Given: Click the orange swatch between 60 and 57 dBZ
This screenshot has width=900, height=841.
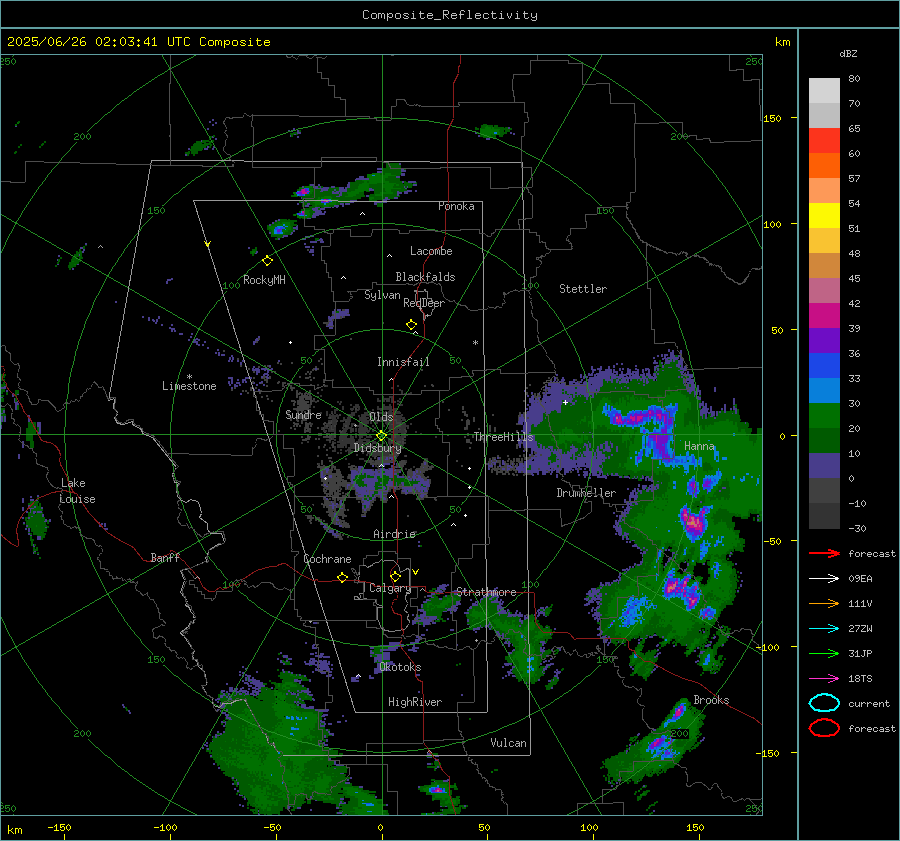Looking at the screenshot, I should tap(824, 166).
